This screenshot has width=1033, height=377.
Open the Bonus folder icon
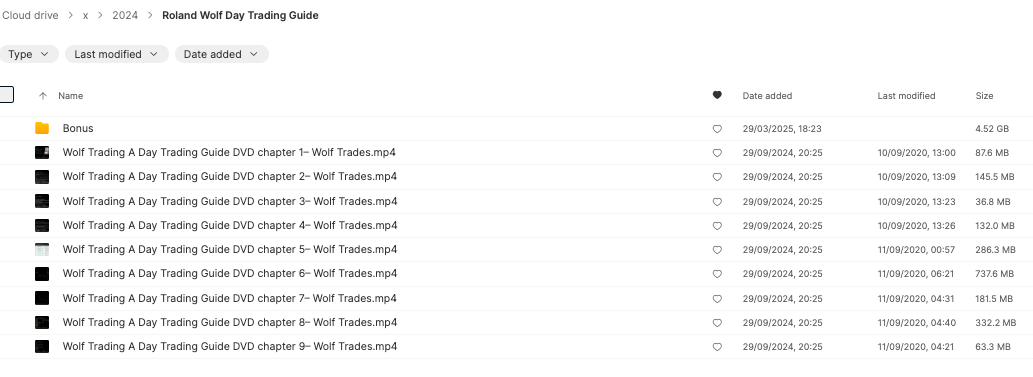pyautogui.click(x=42, y=129)
